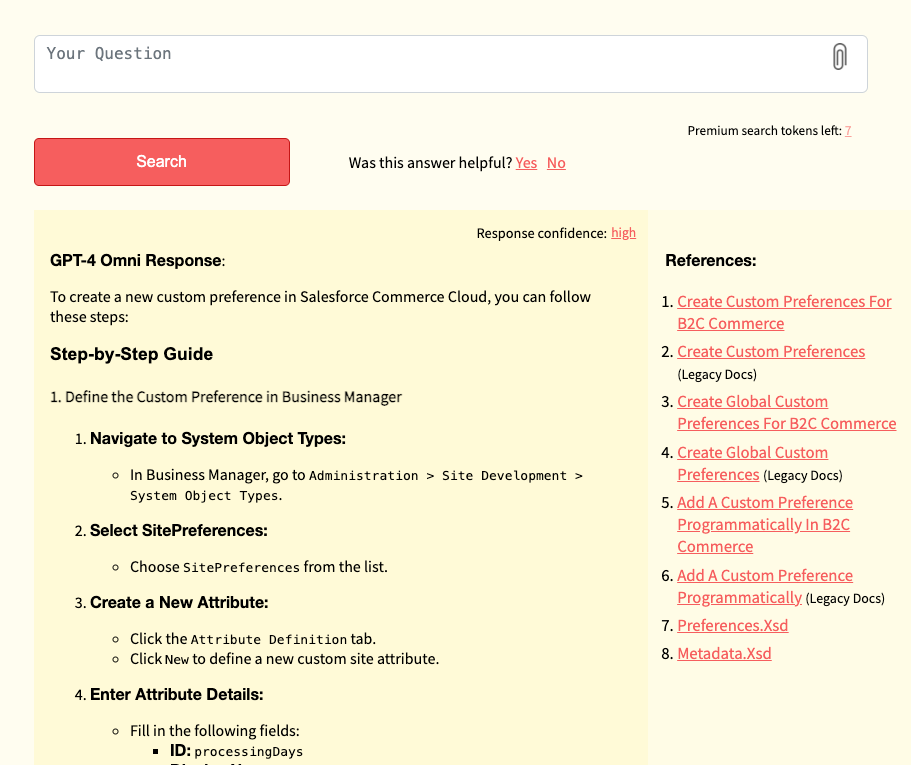Click the GPT-4 Omni Response heading
The width and height of the screenshot is (911, 765).
coord(136,261)
